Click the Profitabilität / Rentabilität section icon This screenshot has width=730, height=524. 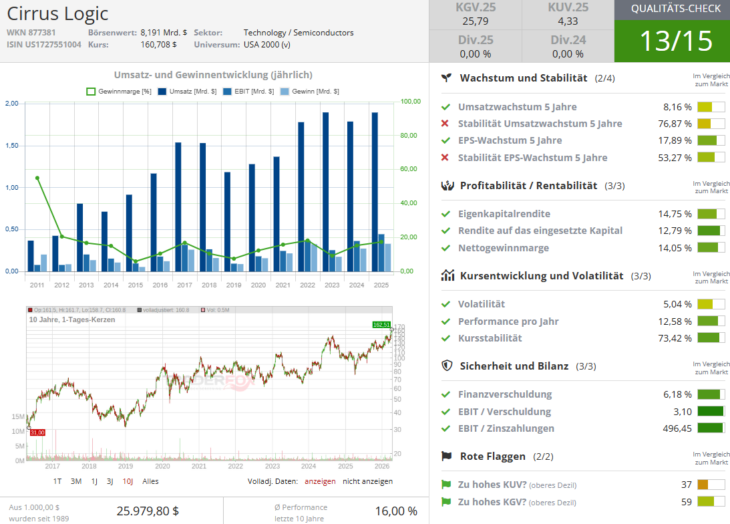(446, 185)
